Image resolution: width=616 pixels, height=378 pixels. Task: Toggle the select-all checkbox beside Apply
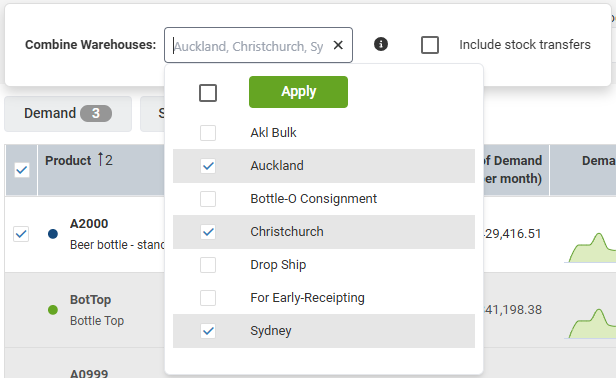tap(208, 93)
